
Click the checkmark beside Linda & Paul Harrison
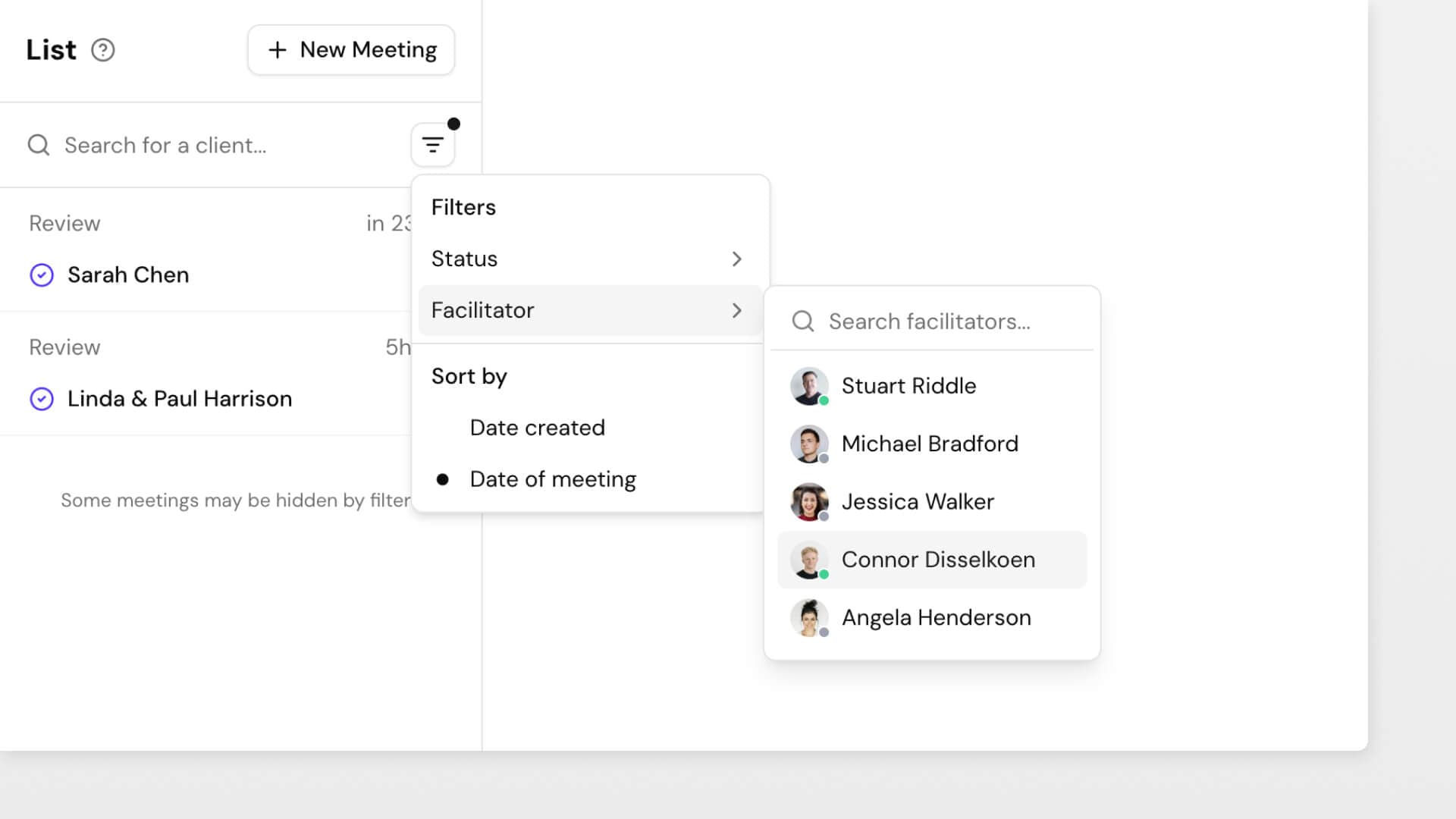[42, 399]
